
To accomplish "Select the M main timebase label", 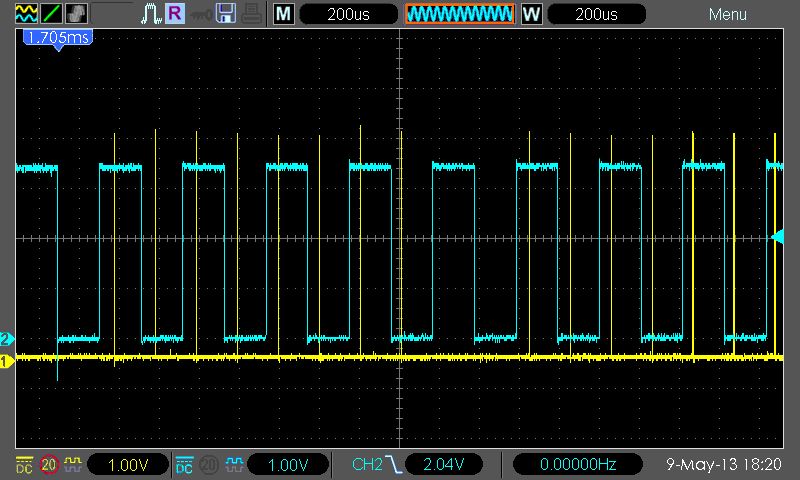I will [283, 14].
